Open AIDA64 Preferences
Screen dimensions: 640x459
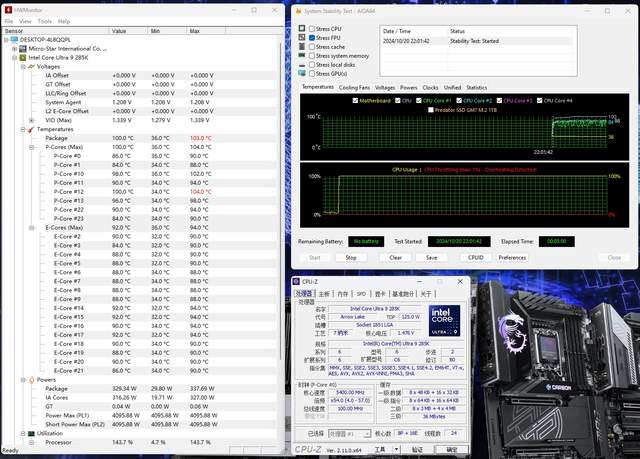tap(512, 258)
